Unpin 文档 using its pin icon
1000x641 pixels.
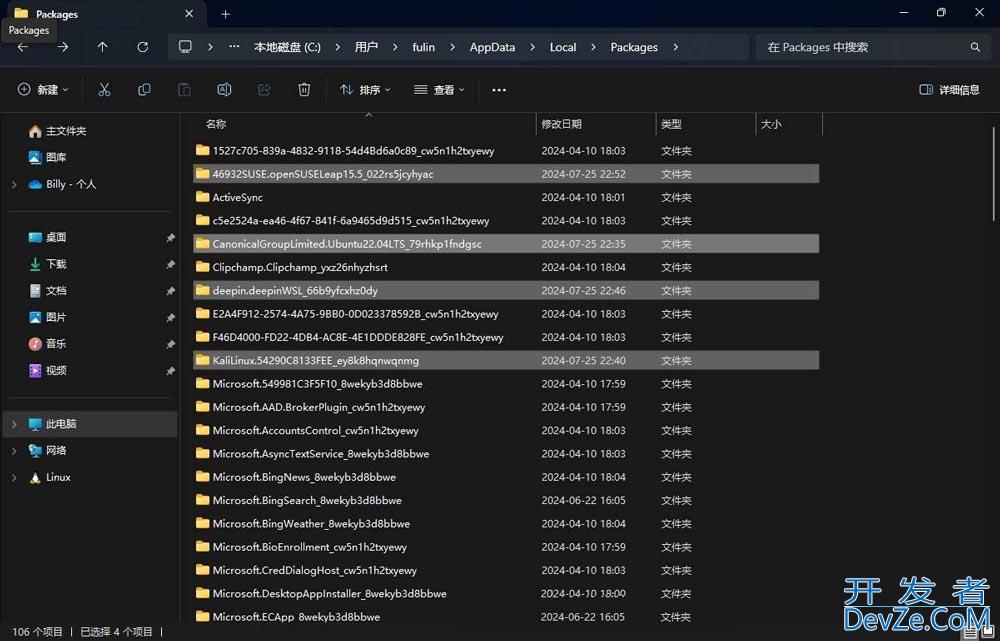point(170,291)
